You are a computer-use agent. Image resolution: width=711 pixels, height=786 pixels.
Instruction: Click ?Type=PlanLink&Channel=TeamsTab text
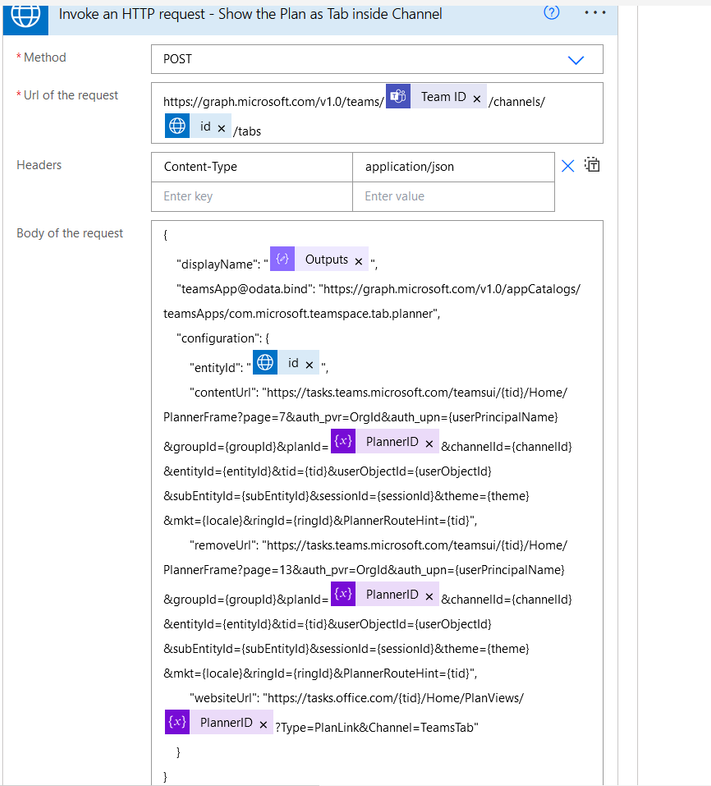tap(377, 727)
